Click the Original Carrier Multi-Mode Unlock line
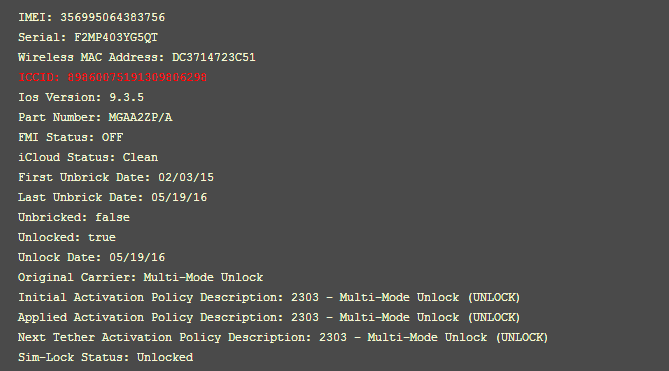The height and width of the screenshot is (371, 669). point(141,278)
